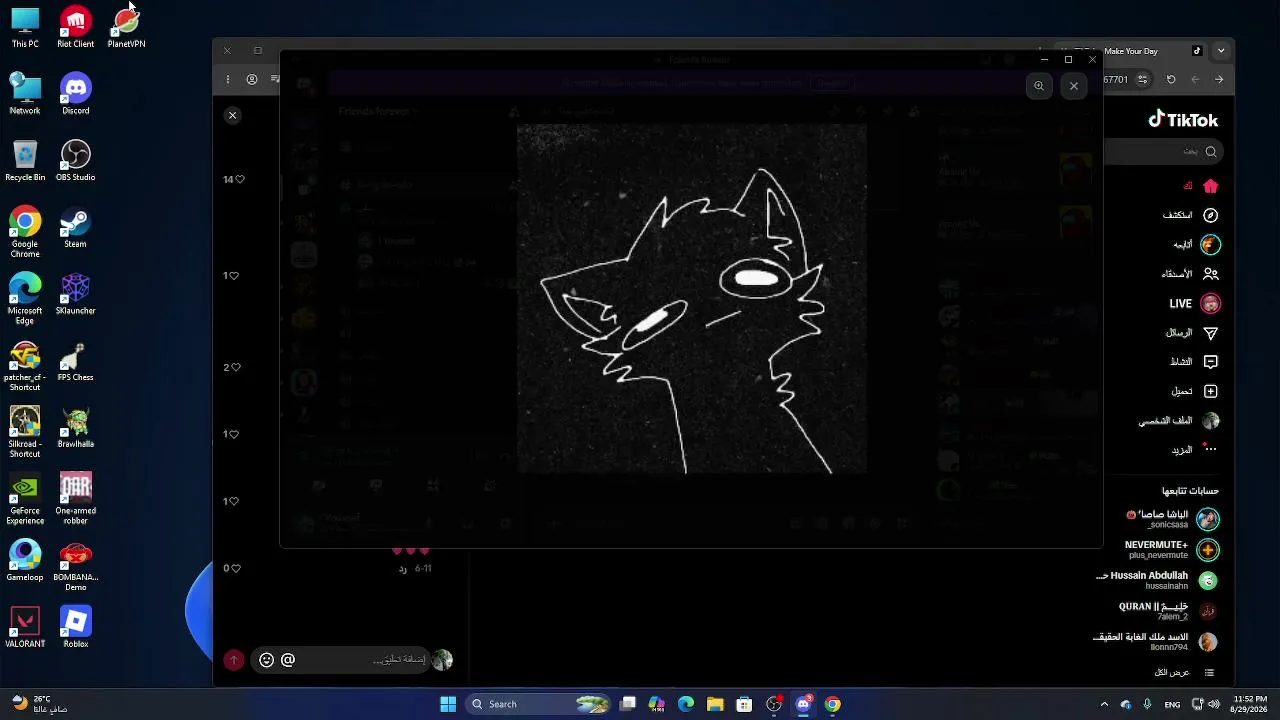Viewport: 1280px width, 720px height.
Task: Click the TikTok home icon
Action: click(x=1211, y=186)
